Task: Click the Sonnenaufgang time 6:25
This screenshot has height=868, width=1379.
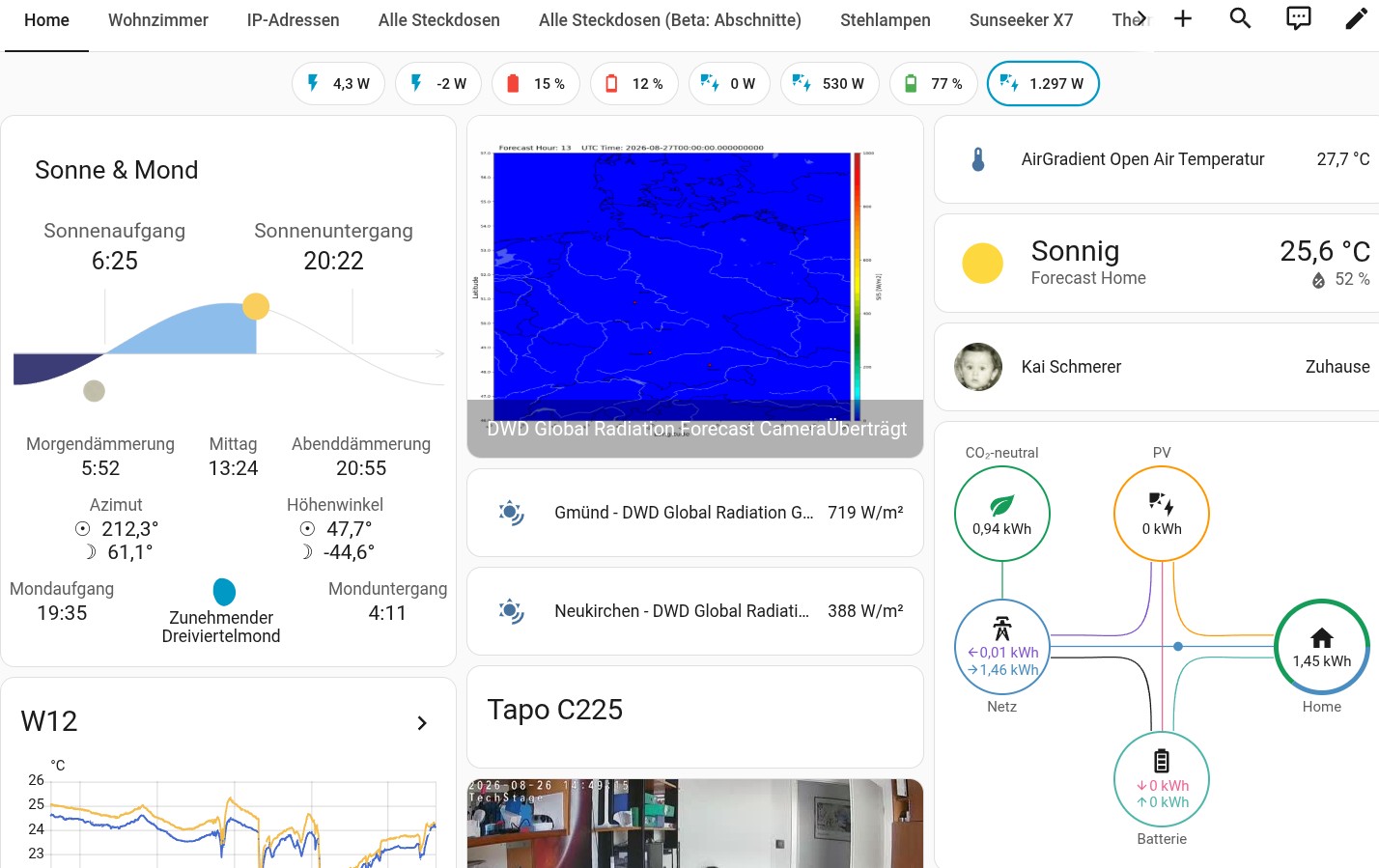Action: pos(115,261)
